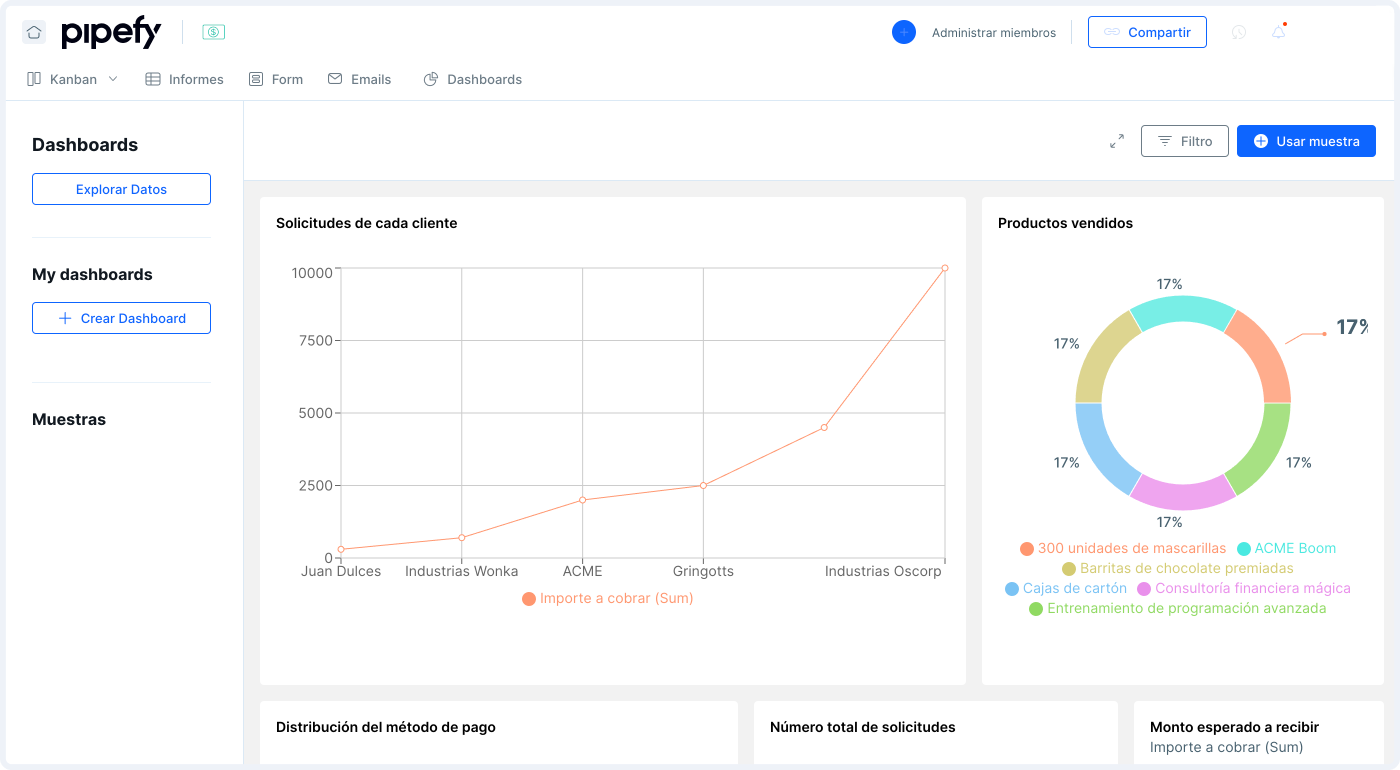
Task: Expand the dashboard to fullscreen
Action: point(1117,141)
